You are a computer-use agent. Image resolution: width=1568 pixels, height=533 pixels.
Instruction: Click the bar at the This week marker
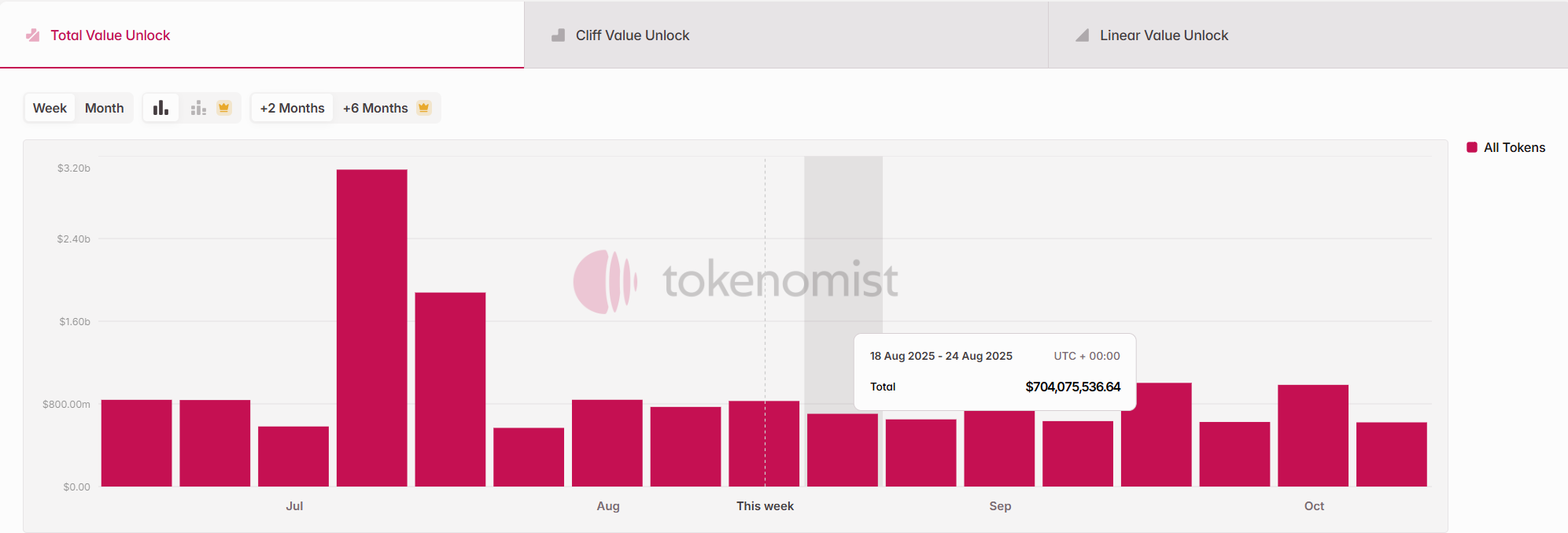tap(764, 443)
